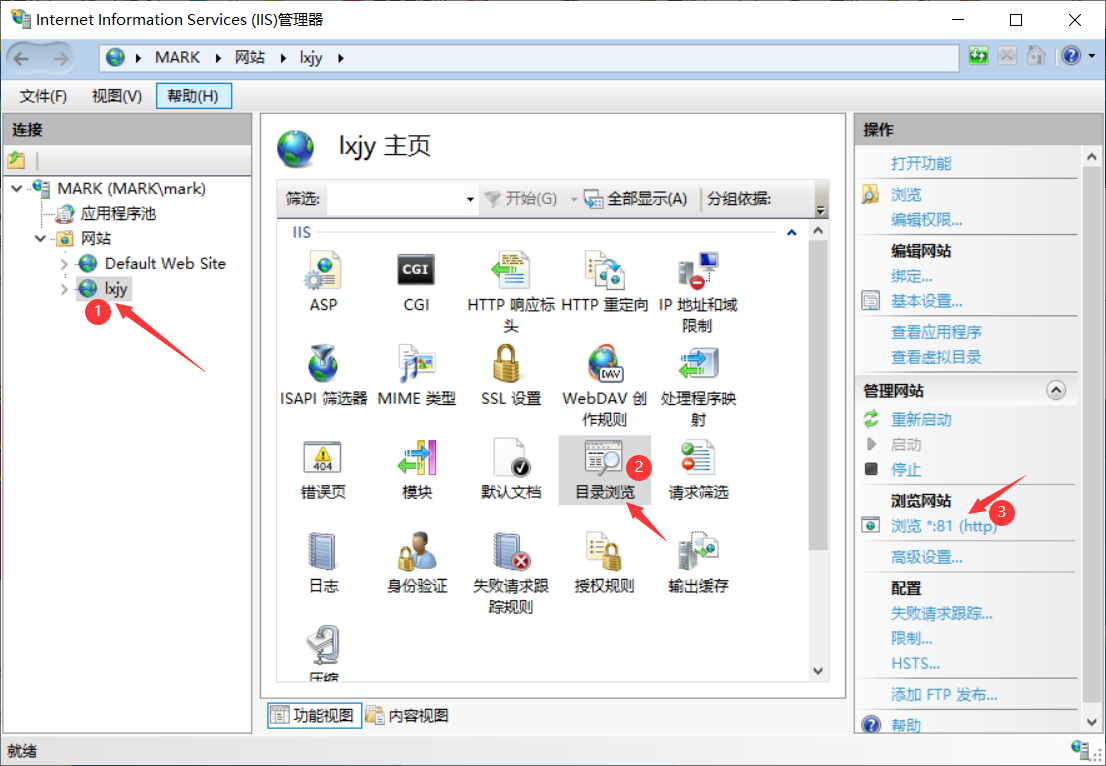1106x766 pixels.
Task: Click 绑定... action link
Action: [x=911, y=276]
